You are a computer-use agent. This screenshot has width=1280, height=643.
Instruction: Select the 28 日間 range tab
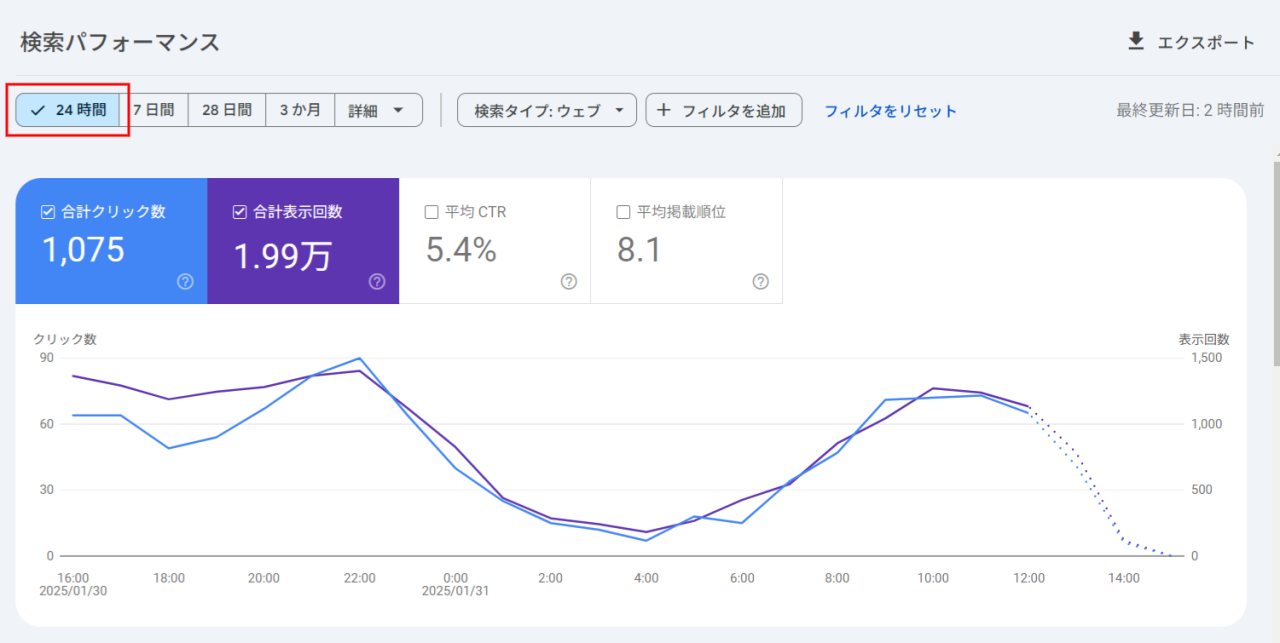[227, 110]
